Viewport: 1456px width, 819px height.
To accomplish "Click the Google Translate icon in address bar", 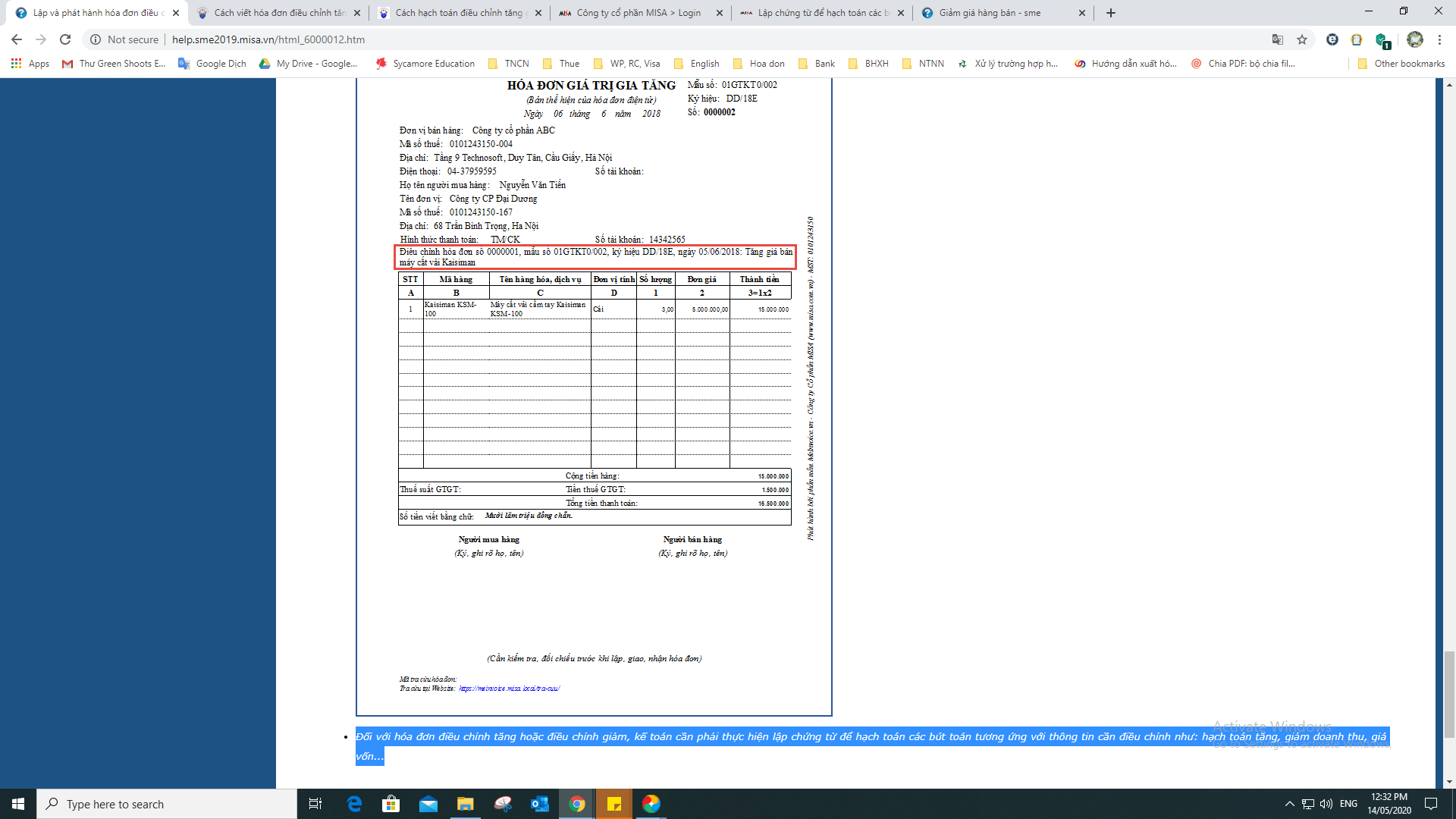I will click(1278, 39).
